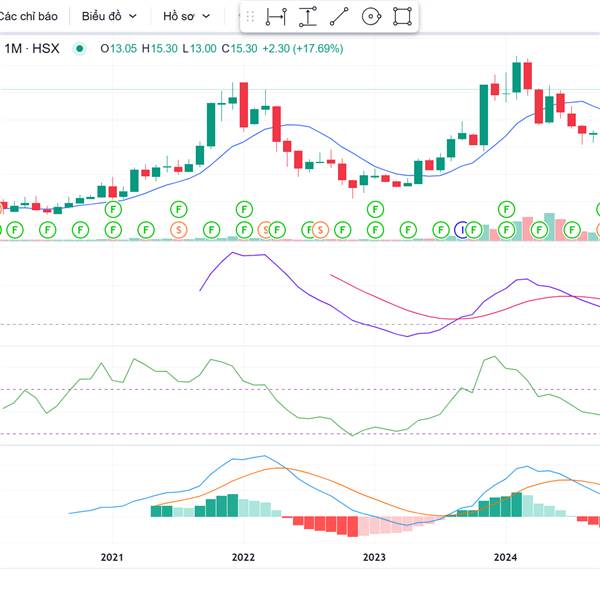Select the rectangle drawing tool

[x=403, y=16]
